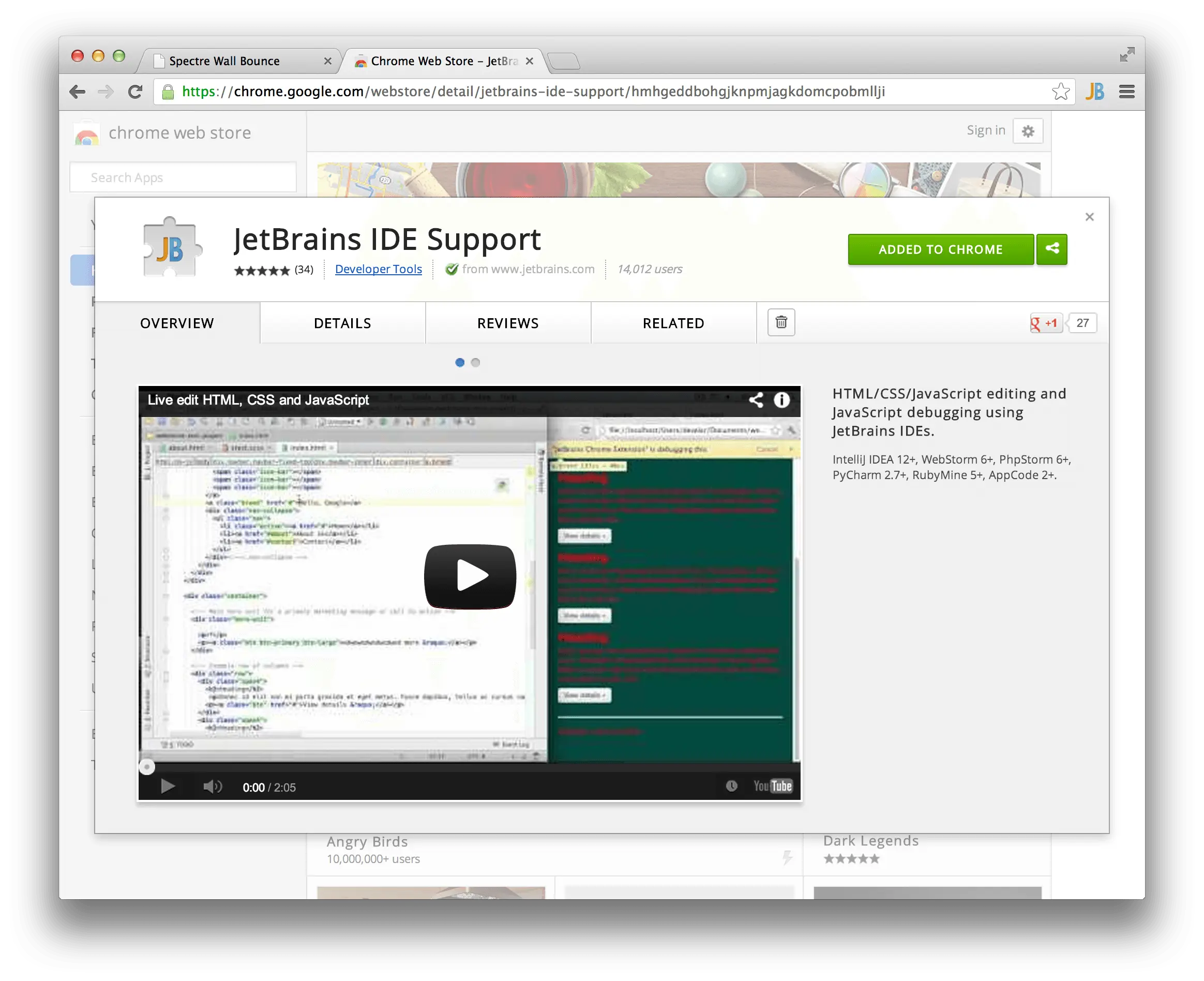The width and height of the screenshot is (1204, 981).
Task: Select the second carousel dot
Action: [x=476, y=362]
